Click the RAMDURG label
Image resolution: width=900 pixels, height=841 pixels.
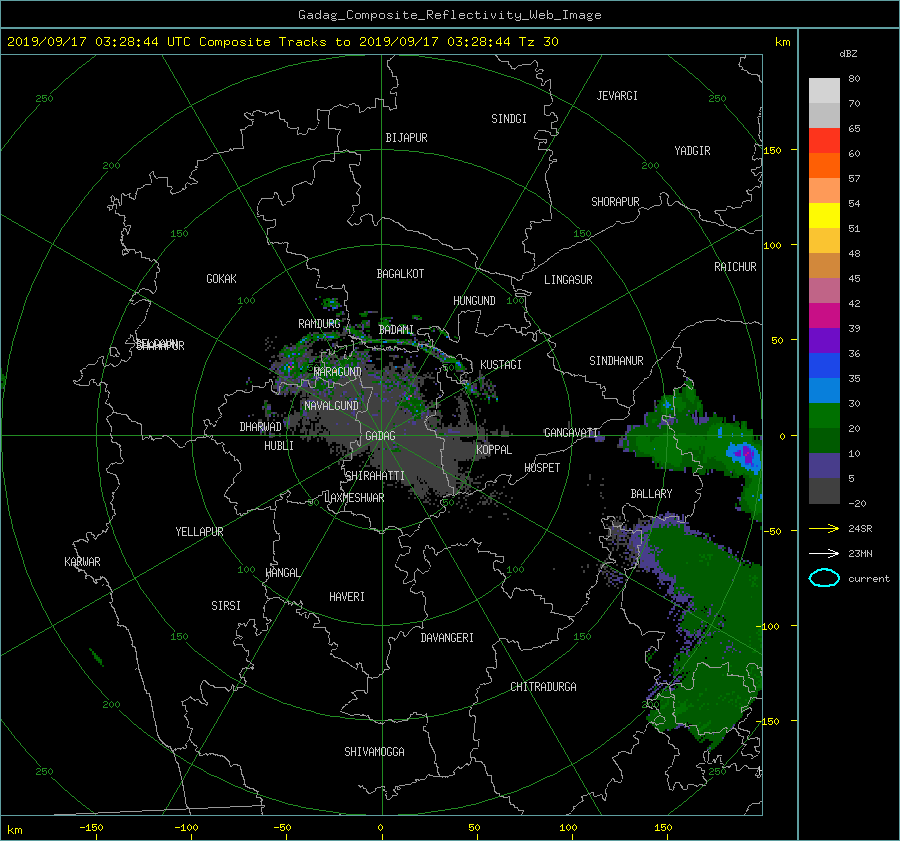point(319,324)
